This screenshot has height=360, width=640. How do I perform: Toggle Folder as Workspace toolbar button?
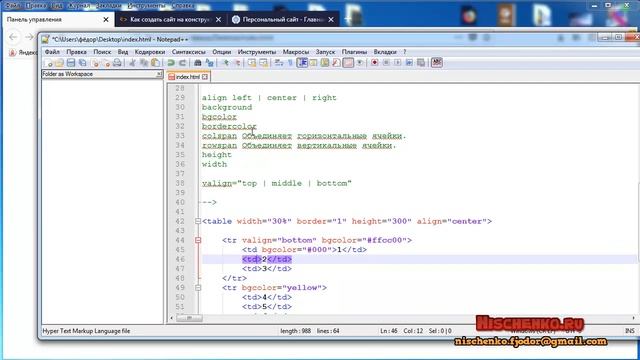[348, 63]
